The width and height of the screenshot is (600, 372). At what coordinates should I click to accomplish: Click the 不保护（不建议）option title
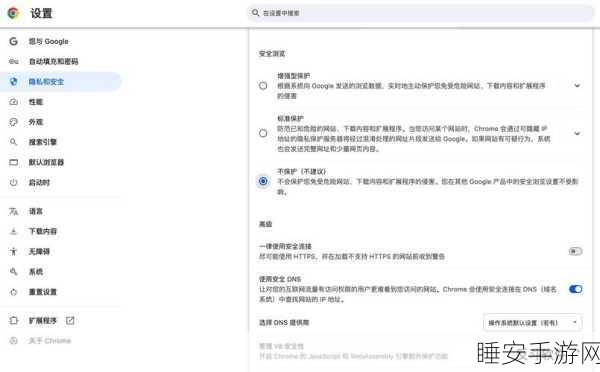pos(301,171)
